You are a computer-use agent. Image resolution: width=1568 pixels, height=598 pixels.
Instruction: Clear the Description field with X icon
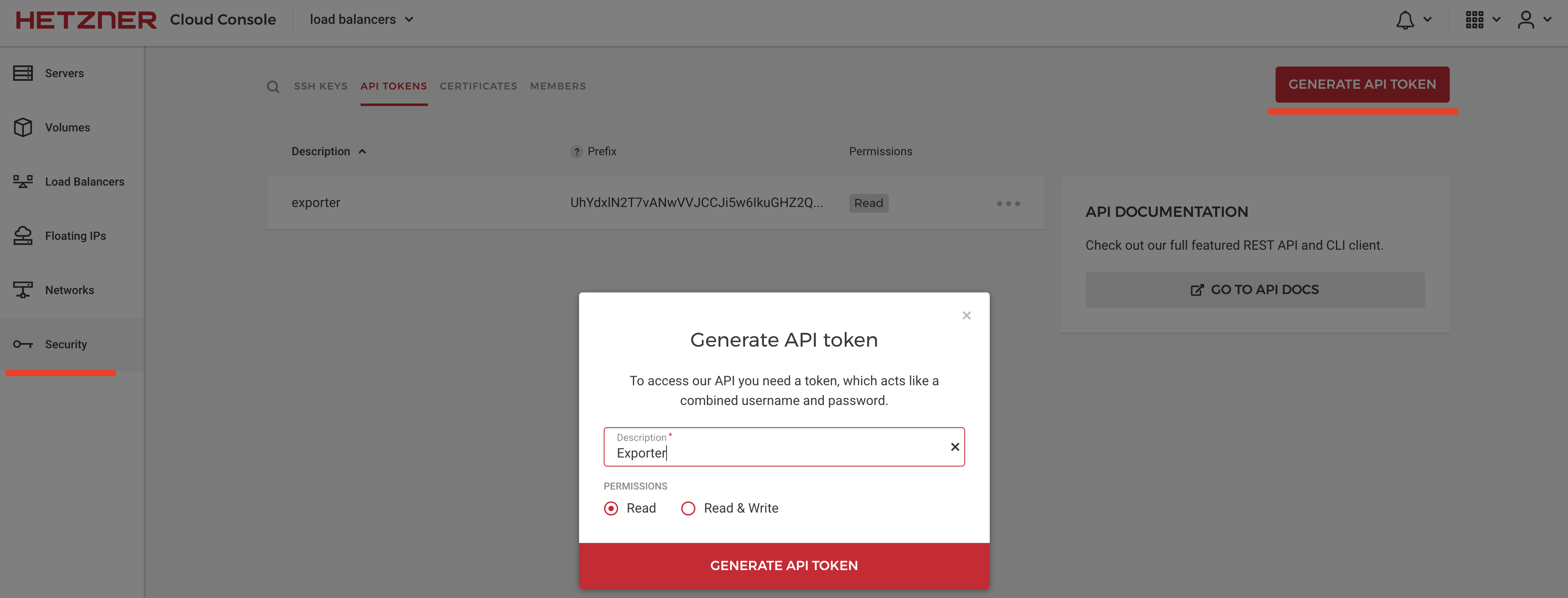click(x=954, y=447)
